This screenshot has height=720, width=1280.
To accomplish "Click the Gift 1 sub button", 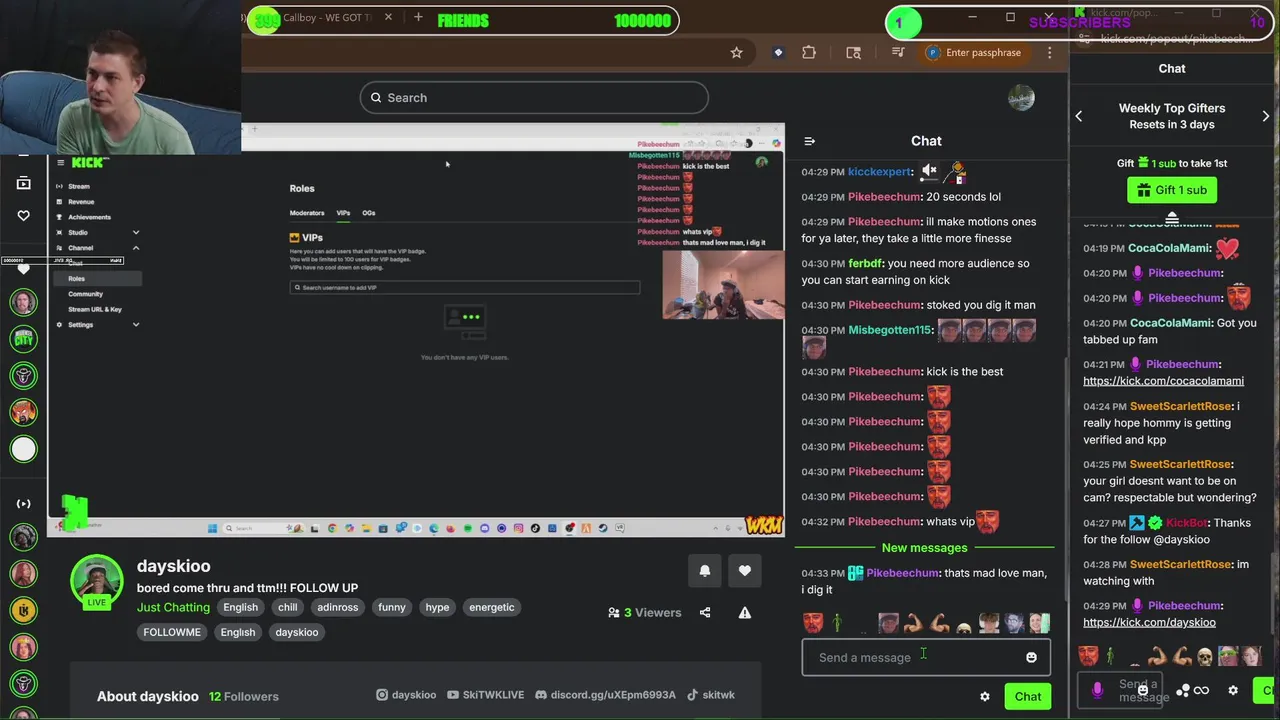I will coord(1172,190).
